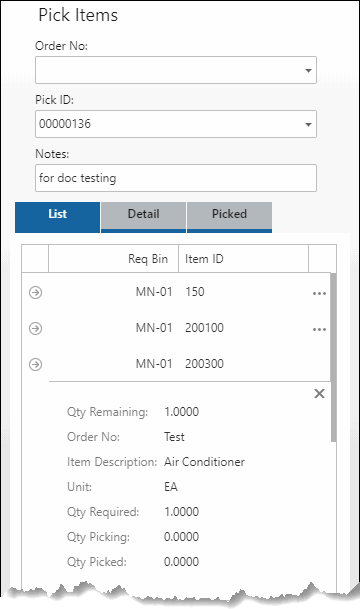This screenshot has height=609, width=360.
Task: Open the ellipsis menu for item 200100
Action: tap(319, 330)
